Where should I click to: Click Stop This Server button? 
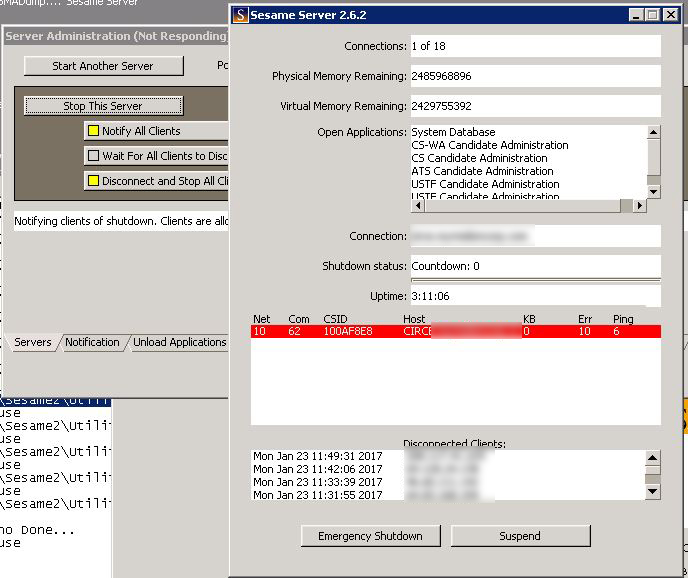(x=104, y=106)
